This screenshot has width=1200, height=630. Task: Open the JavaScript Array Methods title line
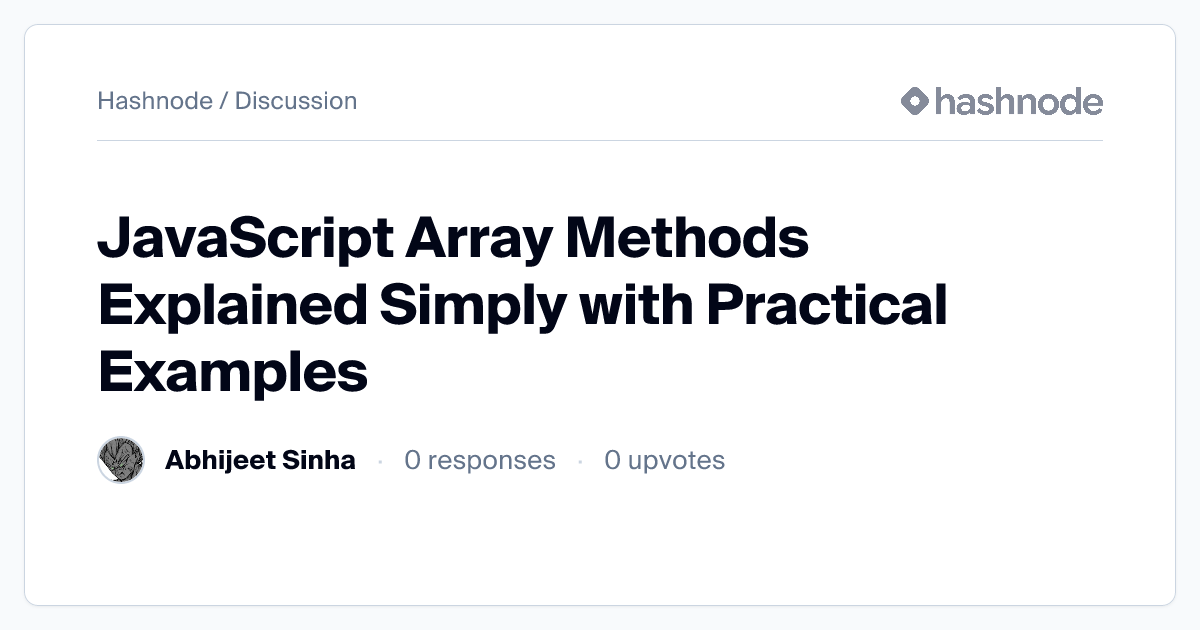[x=453, y=242]
